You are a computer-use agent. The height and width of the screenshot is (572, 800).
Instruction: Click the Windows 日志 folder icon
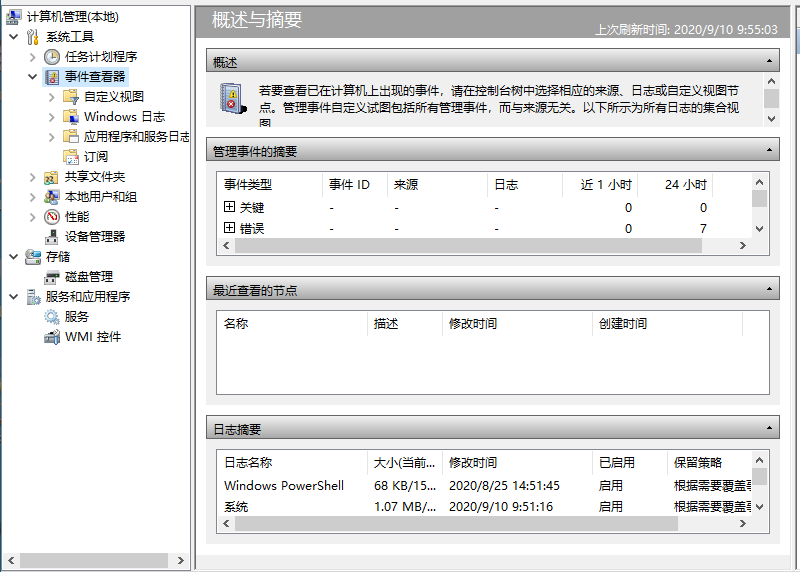pos(71,117)
